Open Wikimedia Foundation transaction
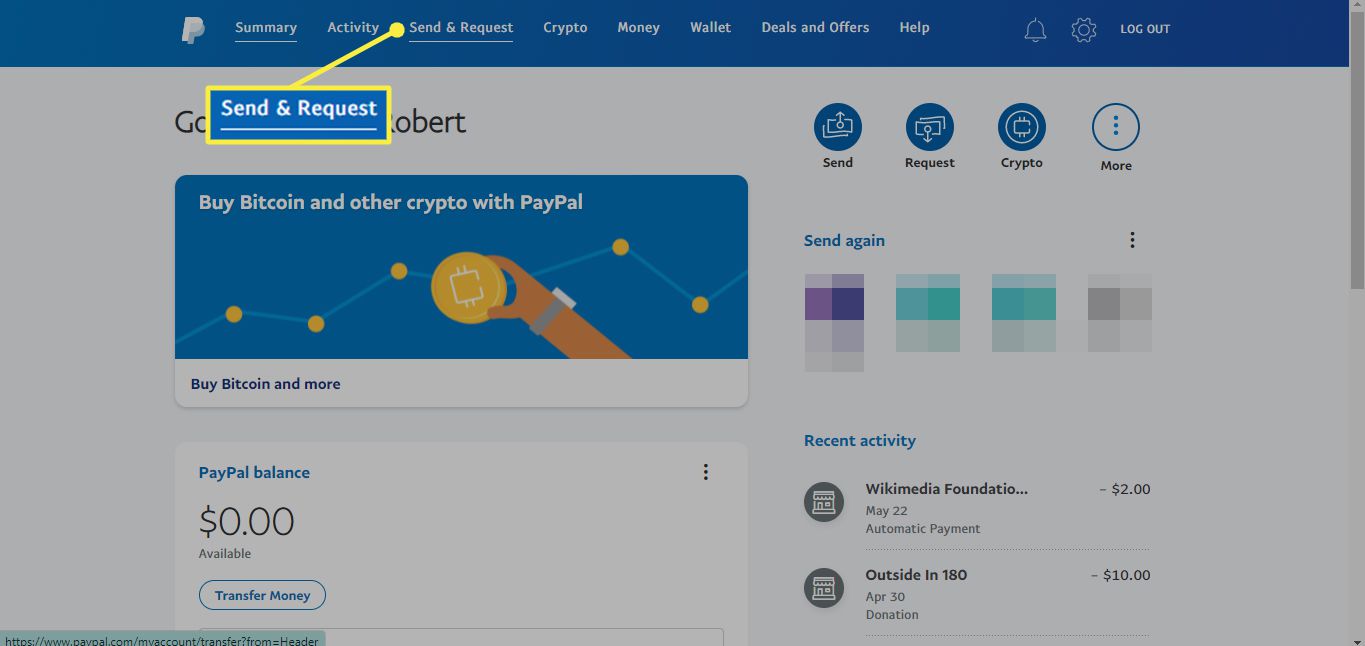 (977, 507)
